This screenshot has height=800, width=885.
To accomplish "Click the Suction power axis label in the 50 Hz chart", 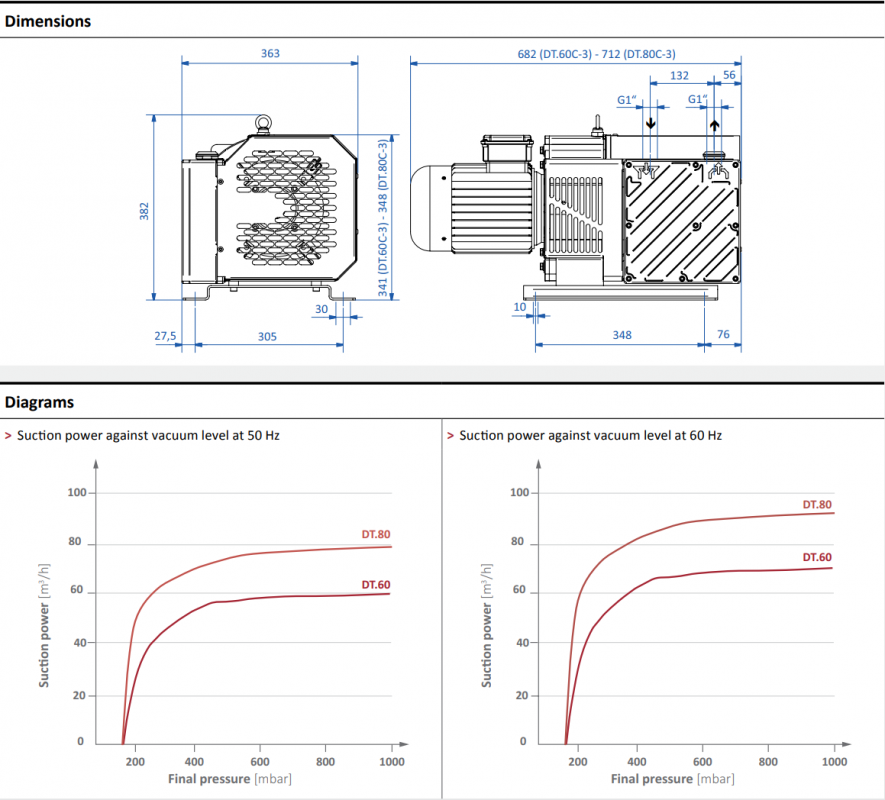I will point(44,626).
